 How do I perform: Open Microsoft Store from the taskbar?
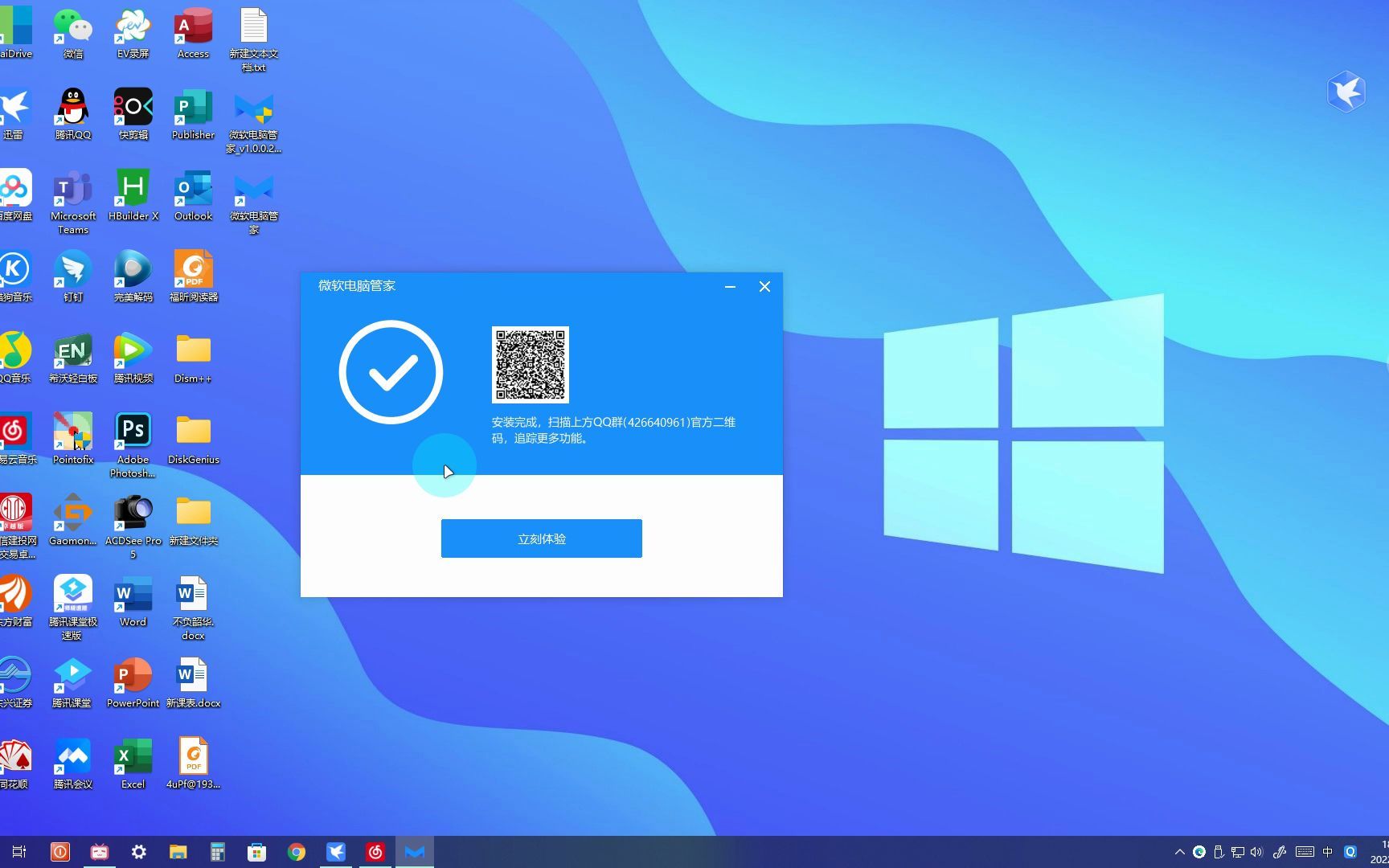tap(257, 852)
